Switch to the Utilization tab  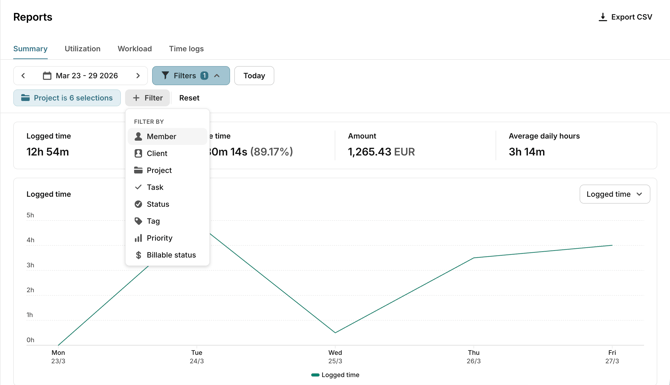click(82, 49)
